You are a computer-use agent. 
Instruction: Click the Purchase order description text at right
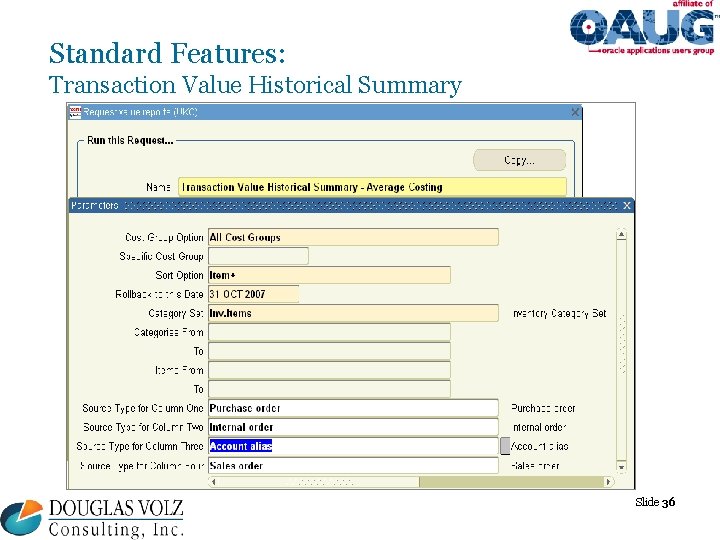(x=543, y=408)
